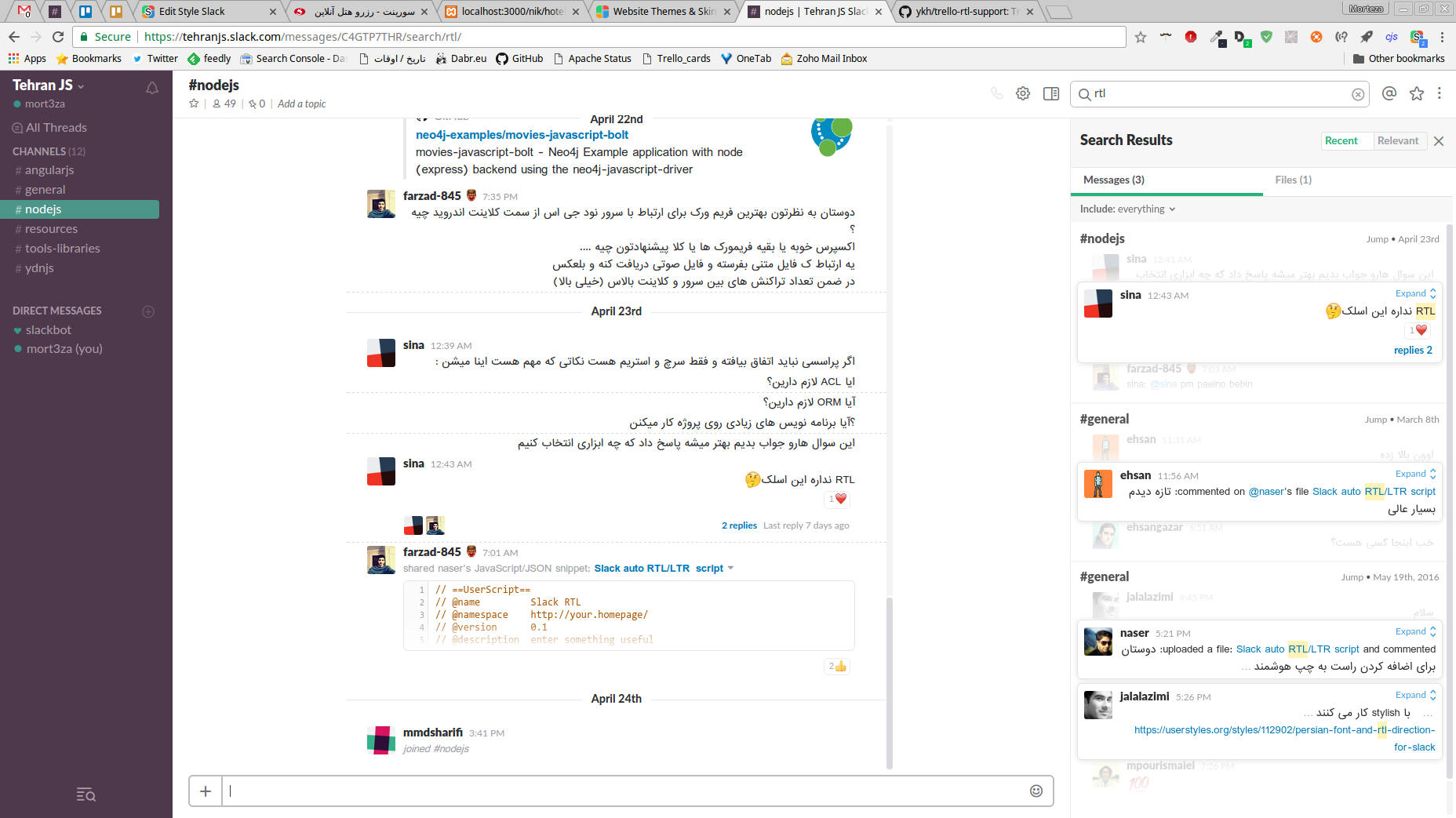Toggle the channel details pane icon
This screenshot has height=818, width=1456.
click(1051, 93)
